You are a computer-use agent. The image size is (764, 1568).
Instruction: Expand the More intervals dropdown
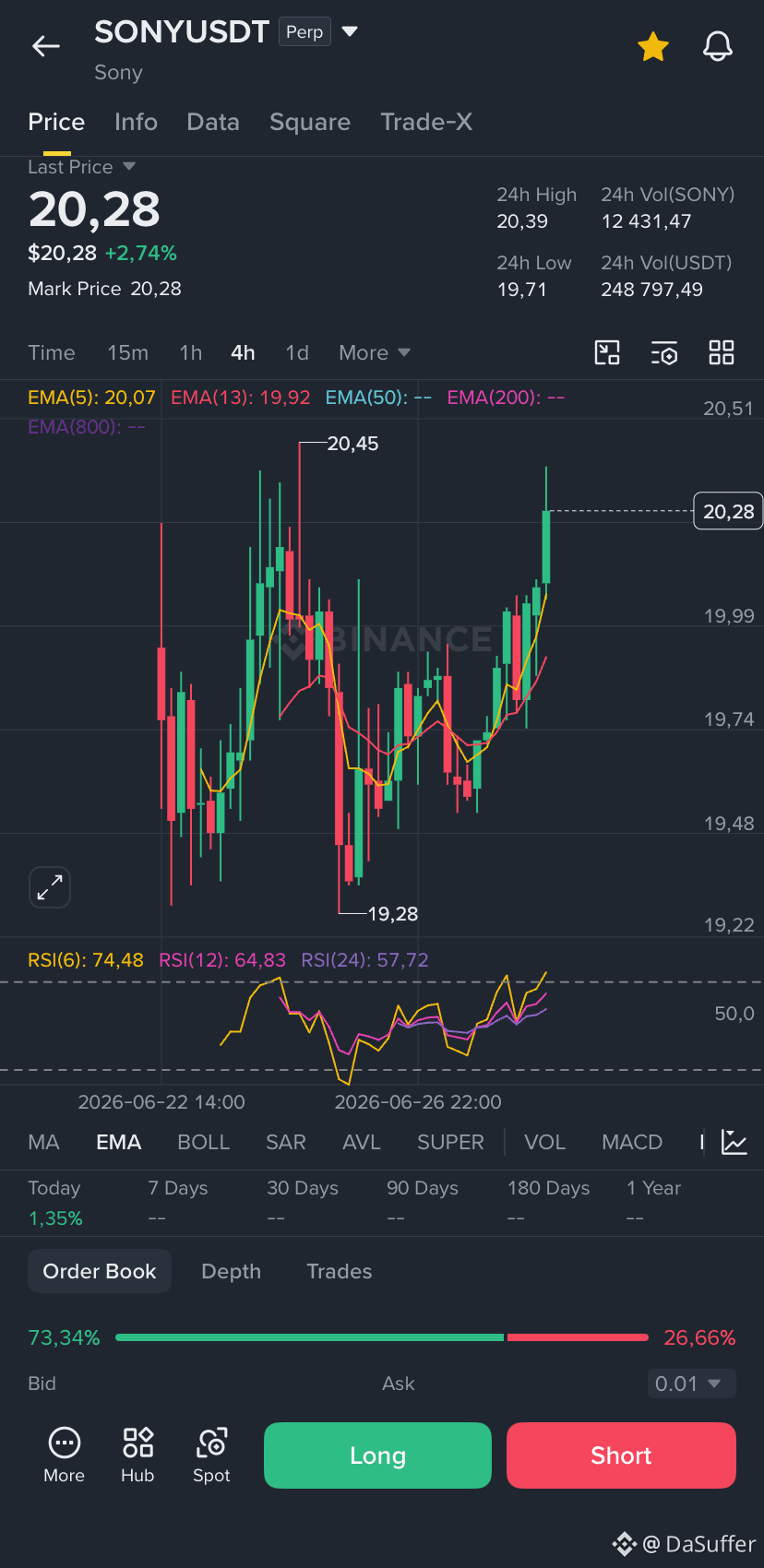coord(374,352)
